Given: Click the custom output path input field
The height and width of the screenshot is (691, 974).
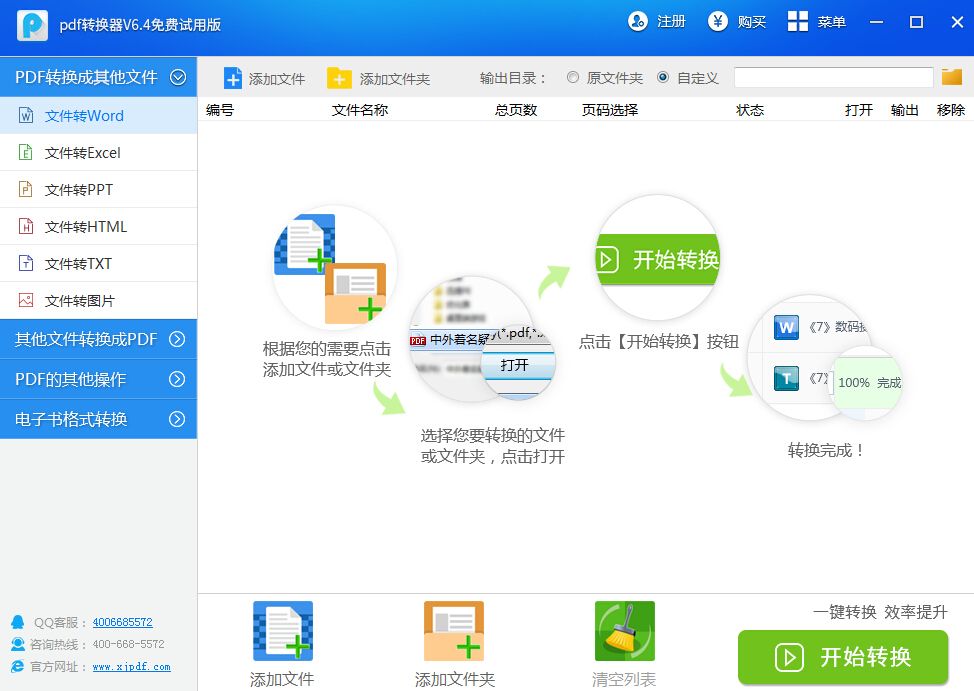Looking at the screenshot, I should pos(833,77).
